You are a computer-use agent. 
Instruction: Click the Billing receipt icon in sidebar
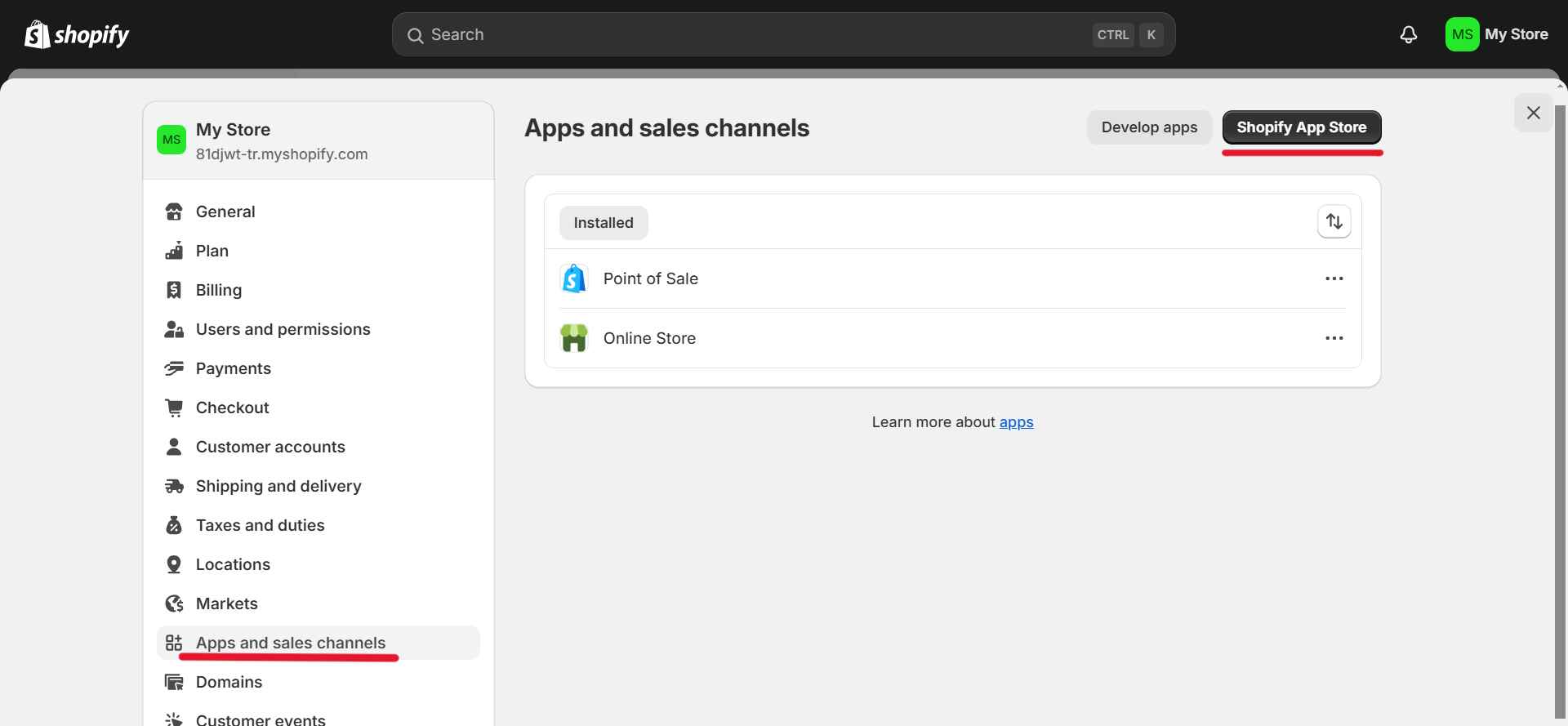[x=174, y=290]
